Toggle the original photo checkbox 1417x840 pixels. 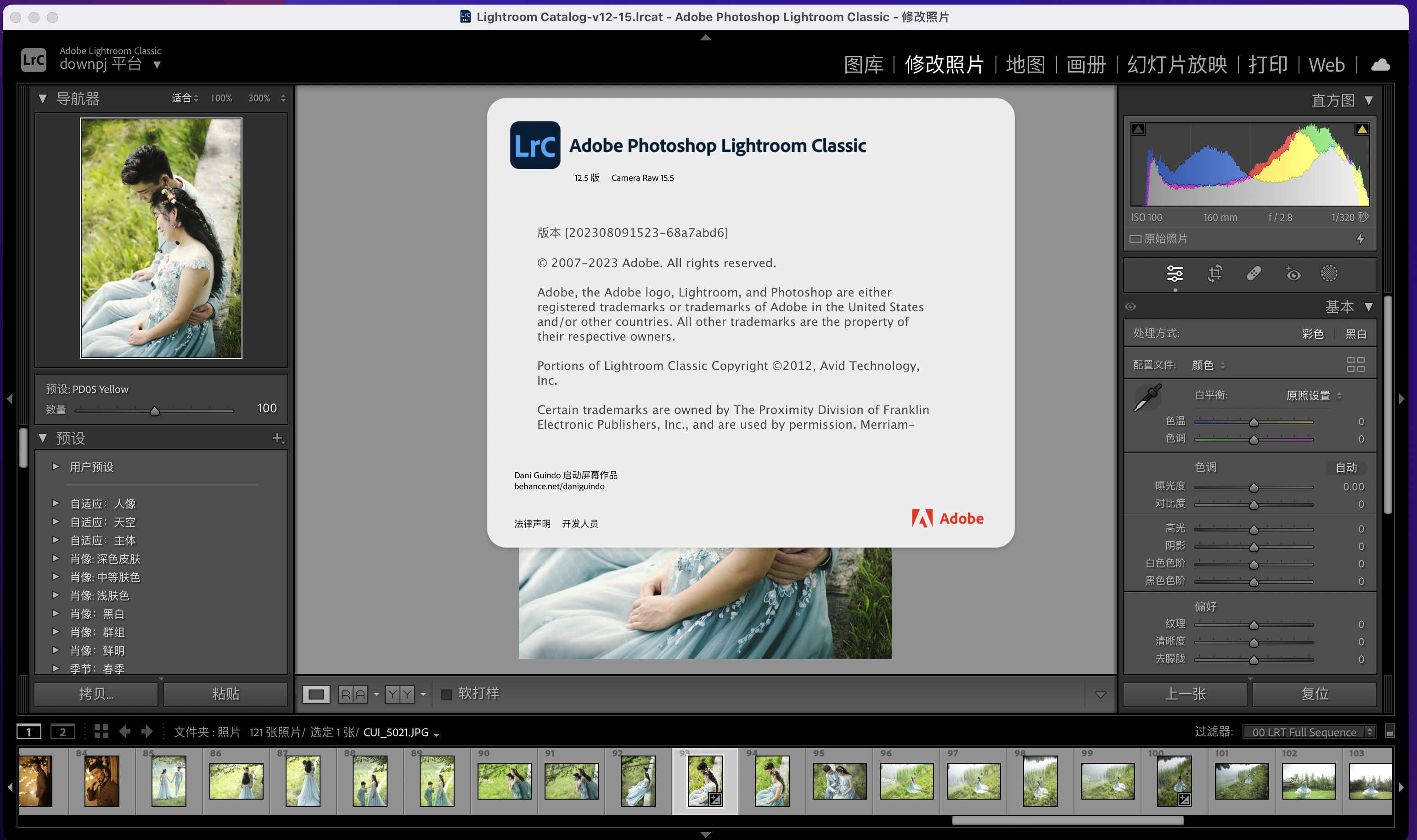click(1135, 239)
